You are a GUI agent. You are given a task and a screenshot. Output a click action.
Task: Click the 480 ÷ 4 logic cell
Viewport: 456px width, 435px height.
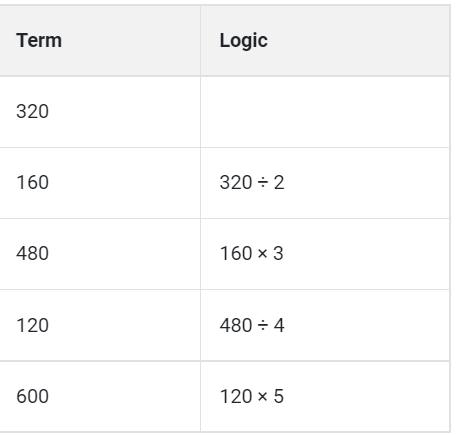(325, 325)
